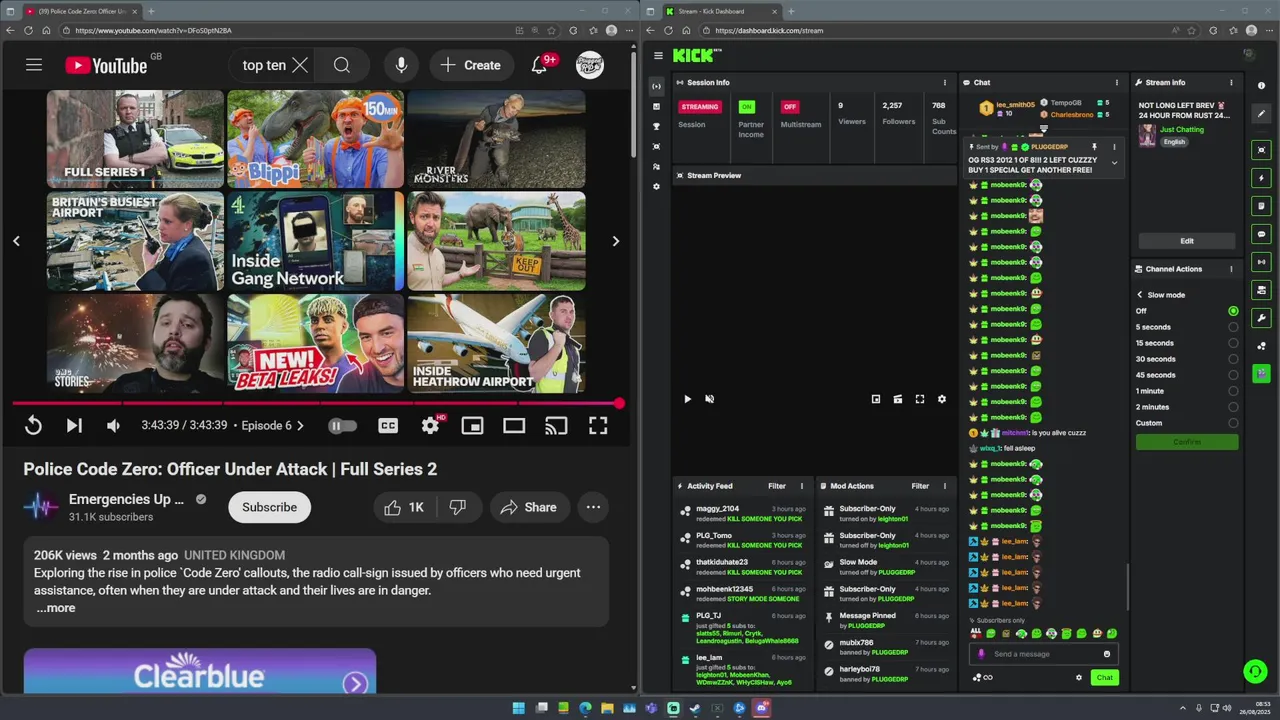The image size is (1280, 720).
Task: Switch YouTube player to theater mode
Action: pos(514,426)
